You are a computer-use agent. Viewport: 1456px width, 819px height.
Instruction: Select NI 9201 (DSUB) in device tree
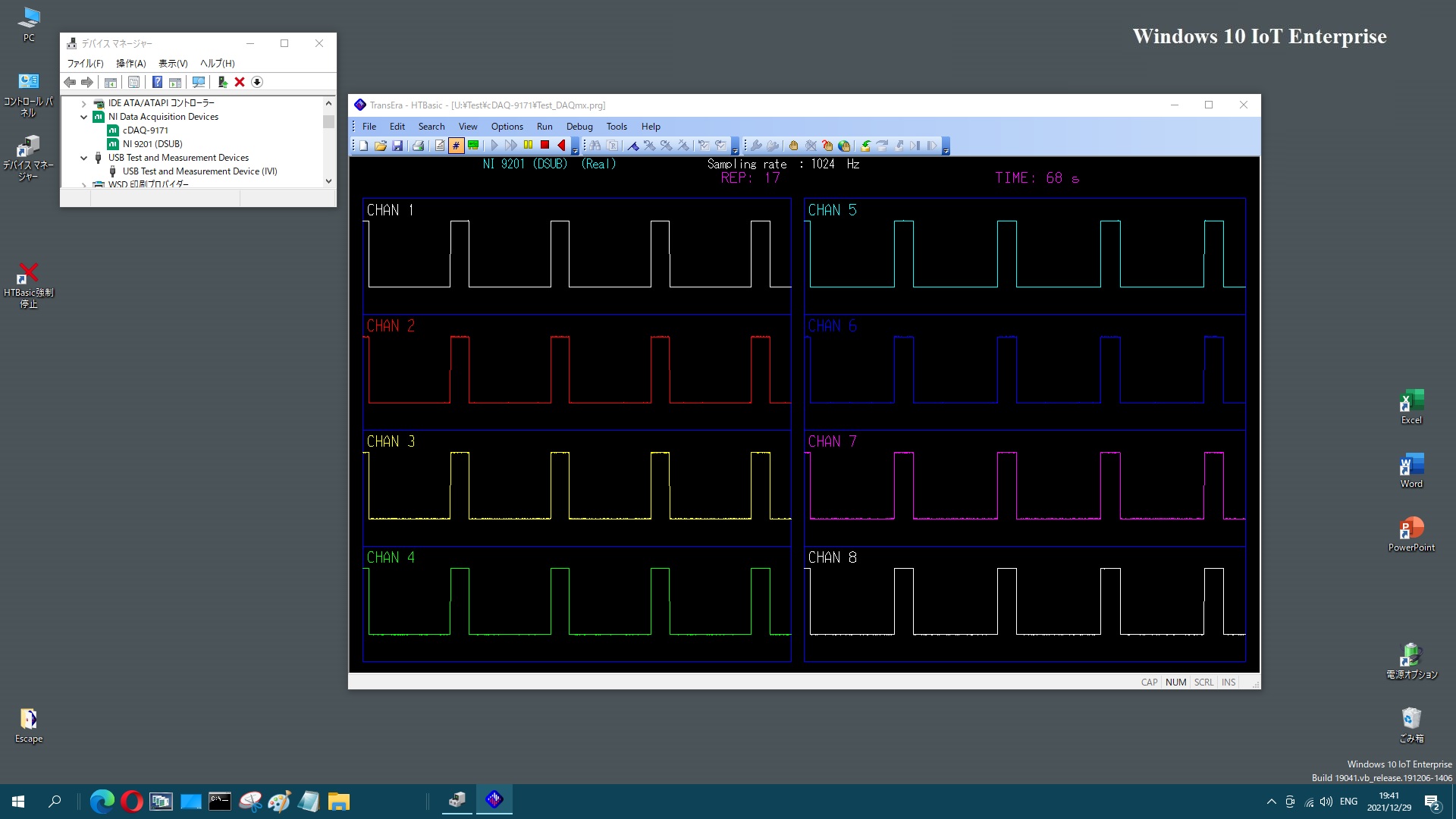(152, 144)
